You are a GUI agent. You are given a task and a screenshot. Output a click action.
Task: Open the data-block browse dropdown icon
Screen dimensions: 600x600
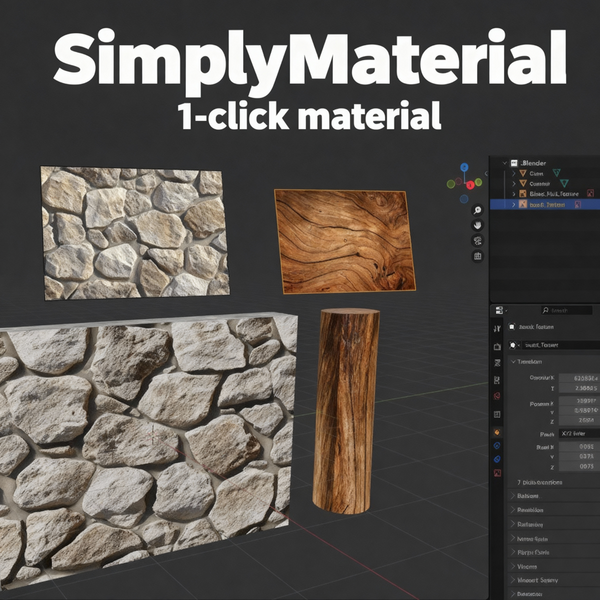[x=513, y=345]
